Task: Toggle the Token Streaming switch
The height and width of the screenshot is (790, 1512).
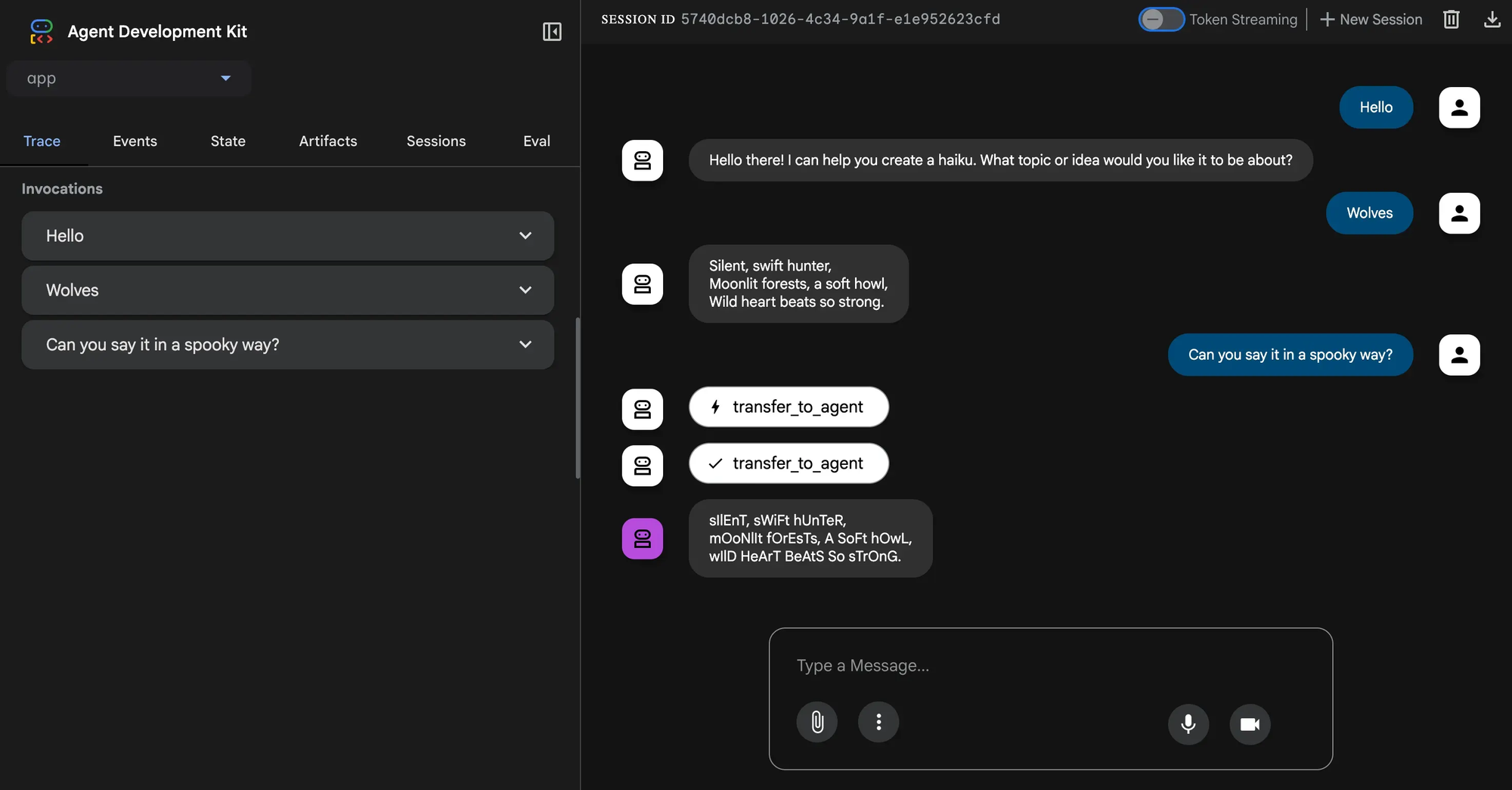Action: (1160, 20)
